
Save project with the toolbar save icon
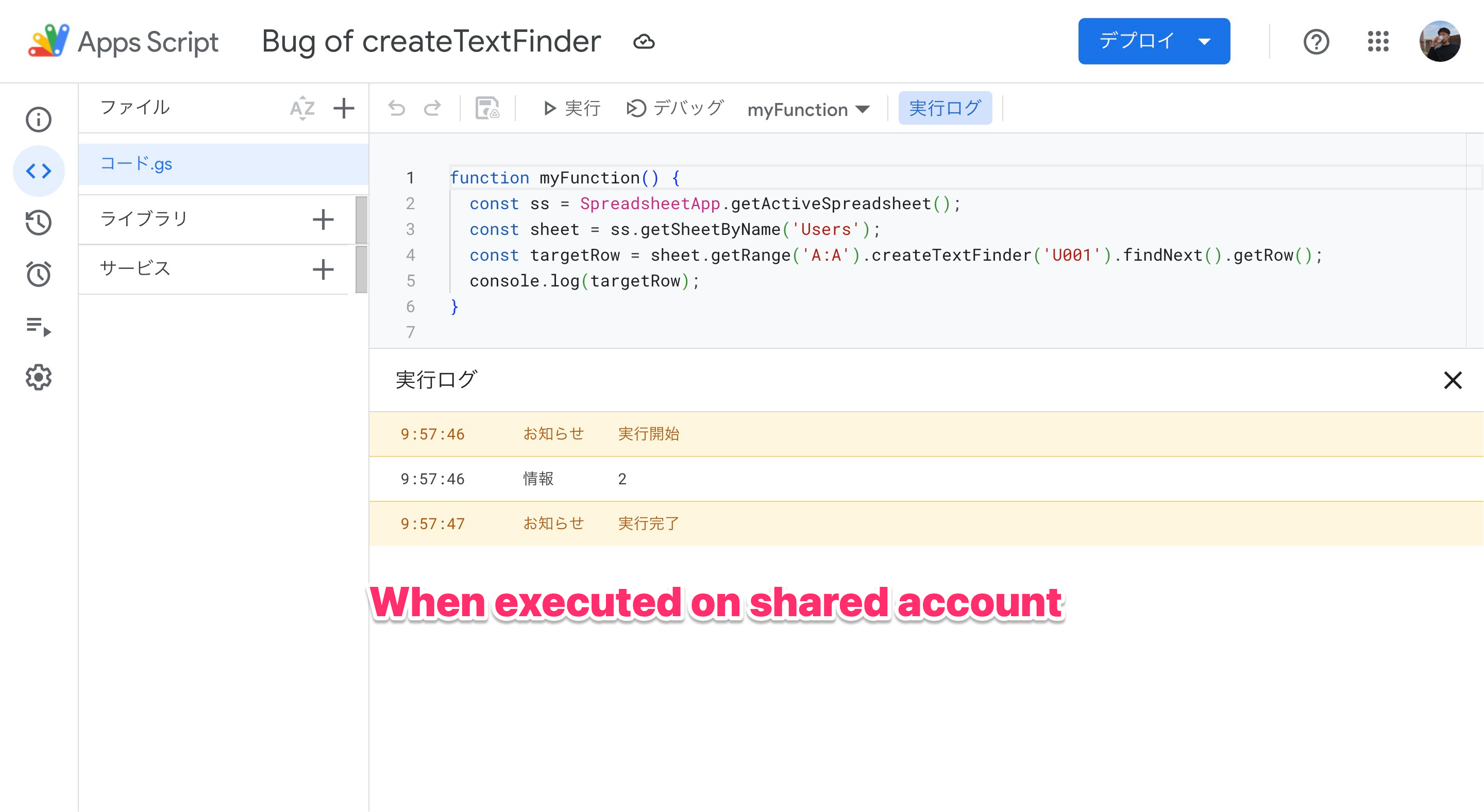[x=487, y=108]
